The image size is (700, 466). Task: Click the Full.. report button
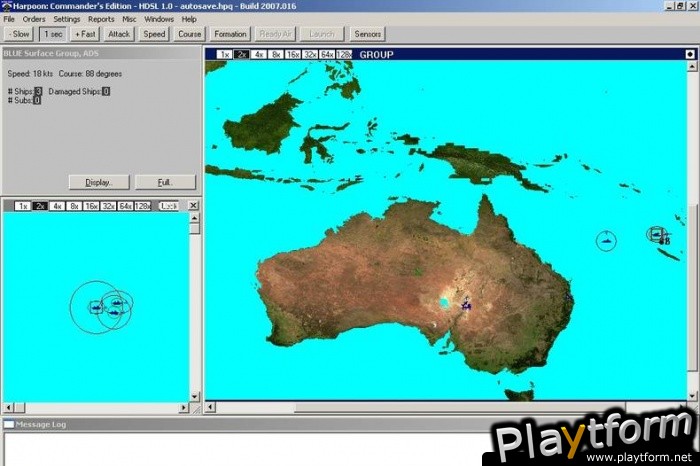165,182
